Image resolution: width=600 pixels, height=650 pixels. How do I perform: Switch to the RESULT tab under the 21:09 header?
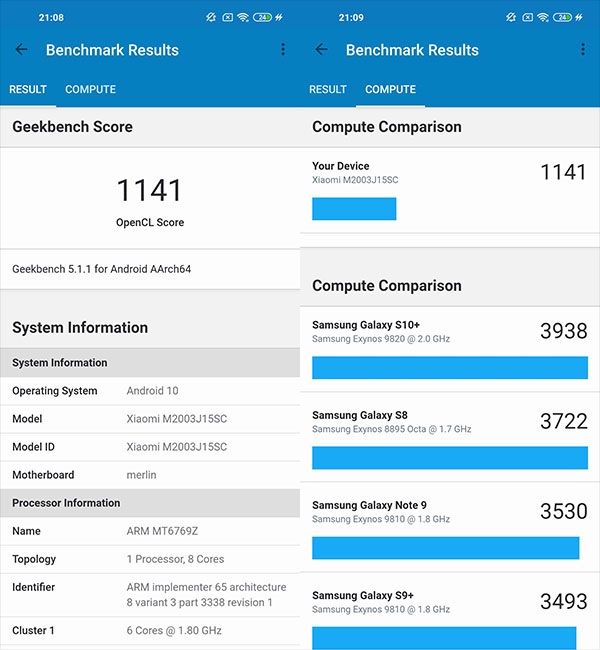tap(328, 90)
